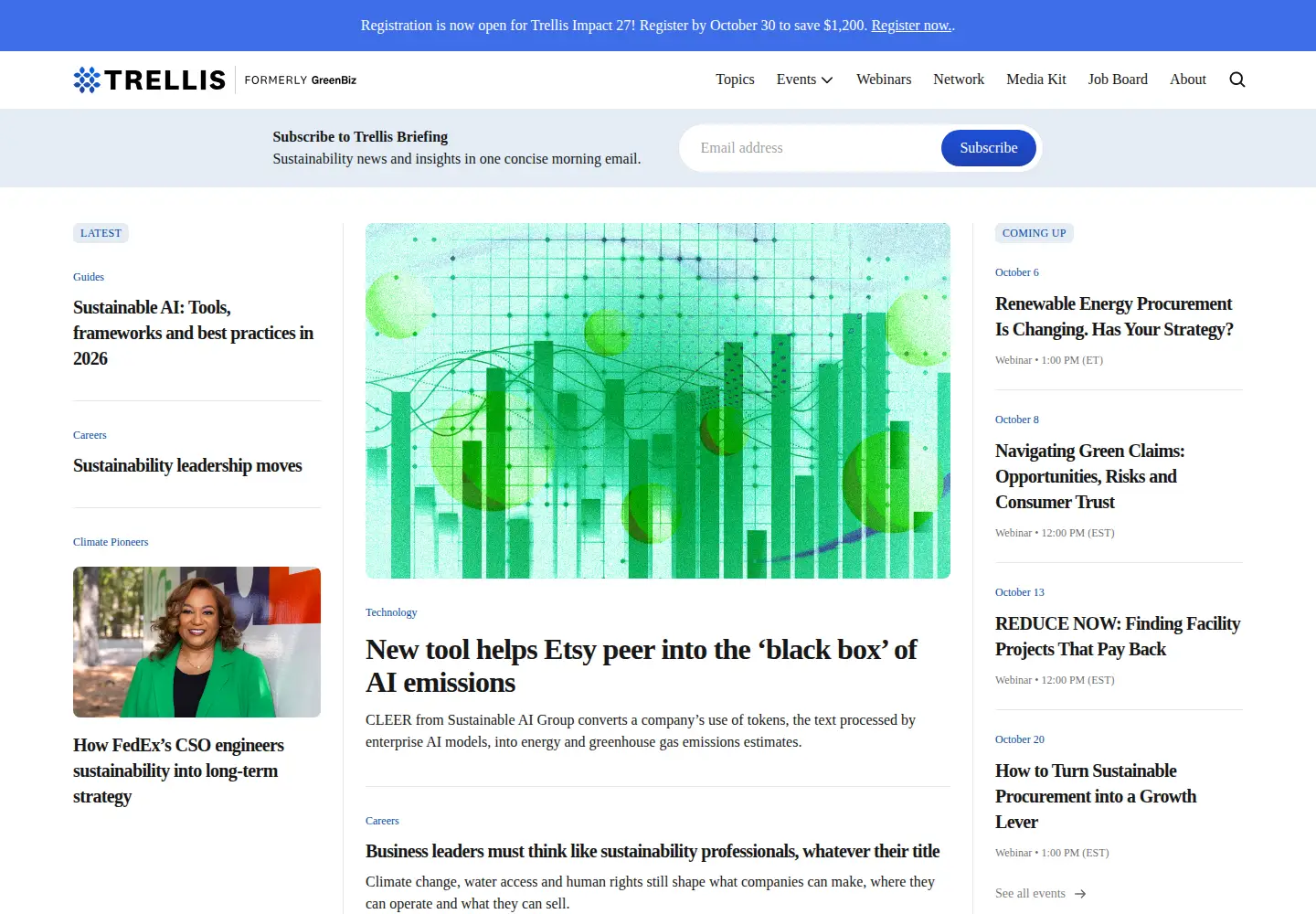Viewport: 1316px width, 914px height.
Task: Open the Topics menu item
Action: [735, 80]
